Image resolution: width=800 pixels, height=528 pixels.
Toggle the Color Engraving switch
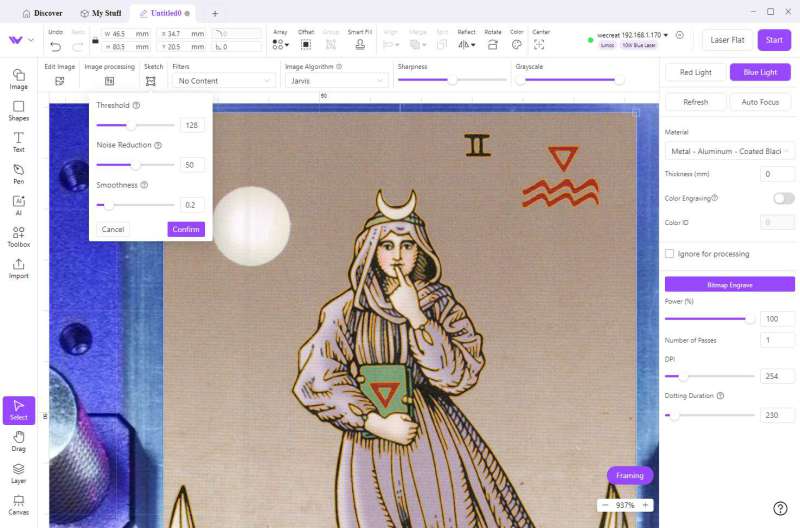[783, 198]
